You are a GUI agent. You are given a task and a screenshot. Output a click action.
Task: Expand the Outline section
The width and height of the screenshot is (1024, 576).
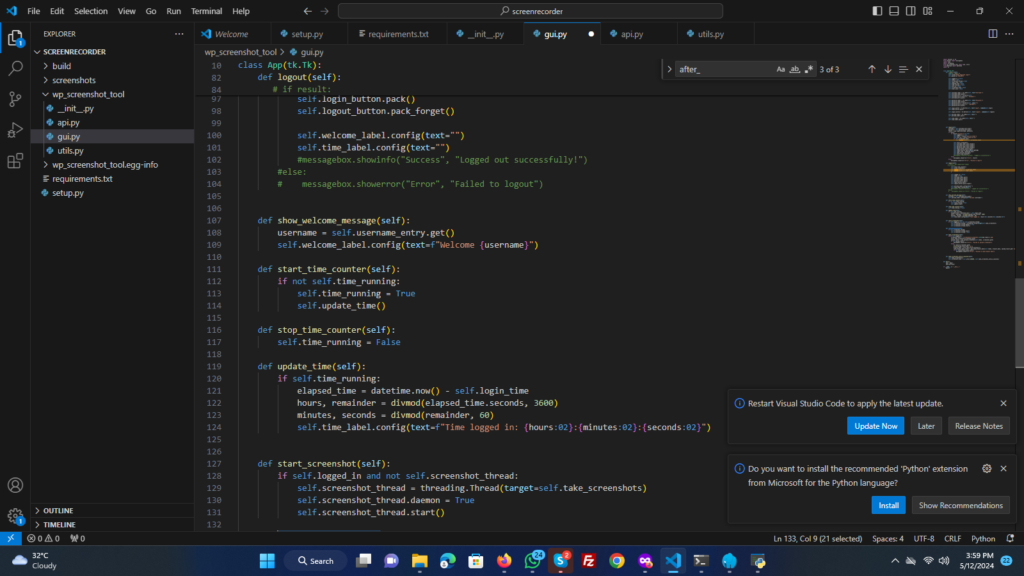58,510
